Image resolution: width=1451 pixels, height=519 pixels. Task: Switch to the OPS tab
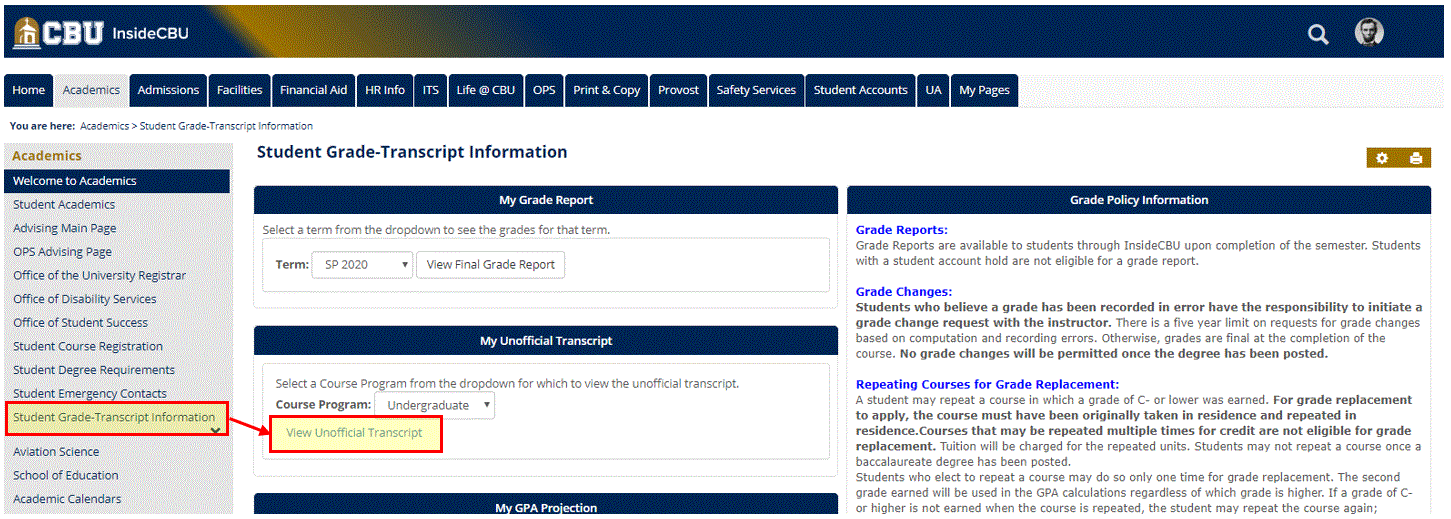click(544, 90)
